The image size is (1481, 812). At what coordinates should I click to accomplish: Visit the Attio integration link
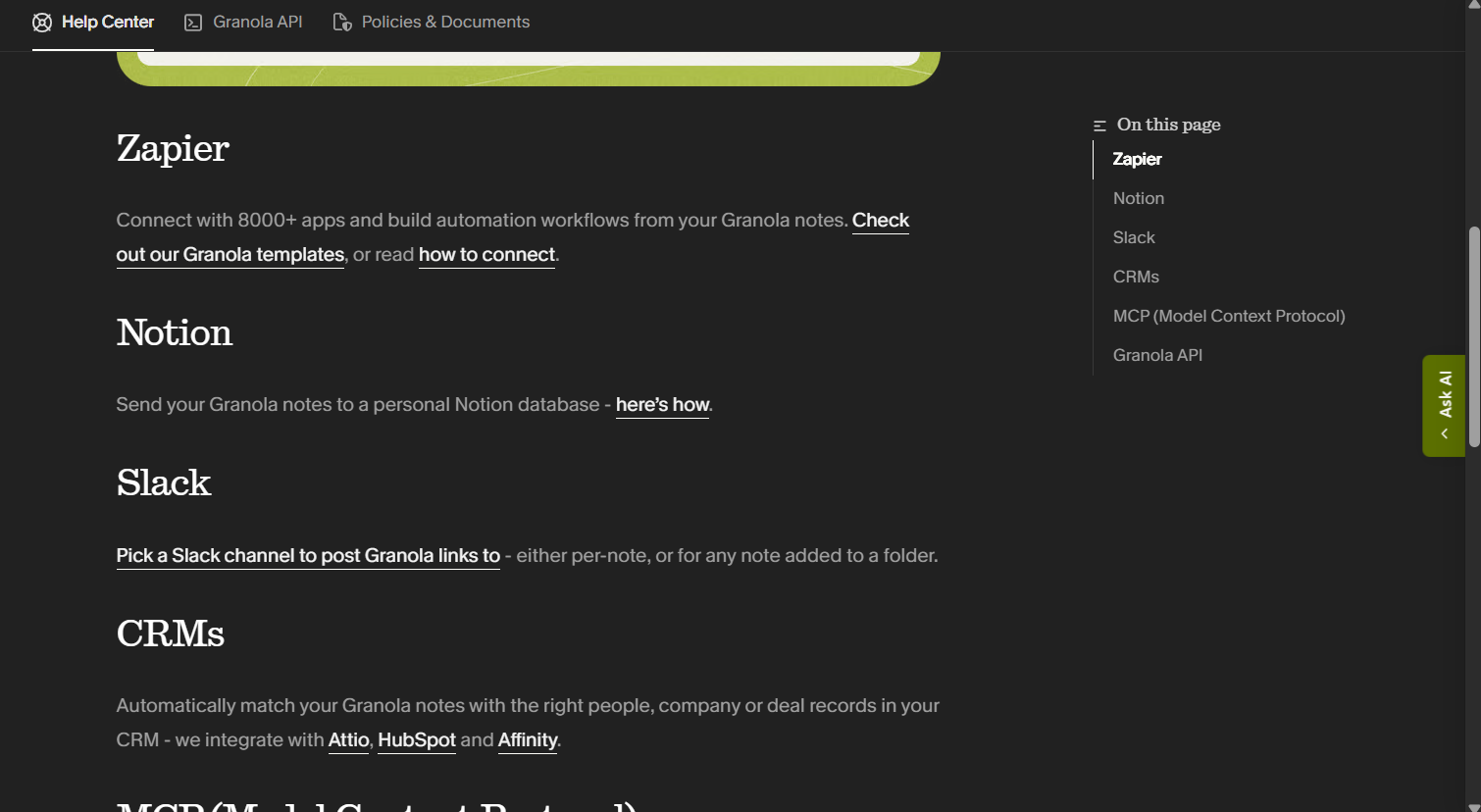[348, 740]
